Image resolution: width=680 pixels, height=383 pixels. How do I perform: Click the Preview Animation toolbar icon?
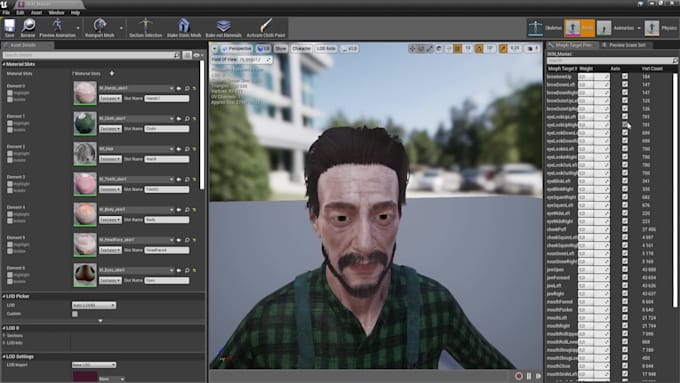(x=57, y=25)
